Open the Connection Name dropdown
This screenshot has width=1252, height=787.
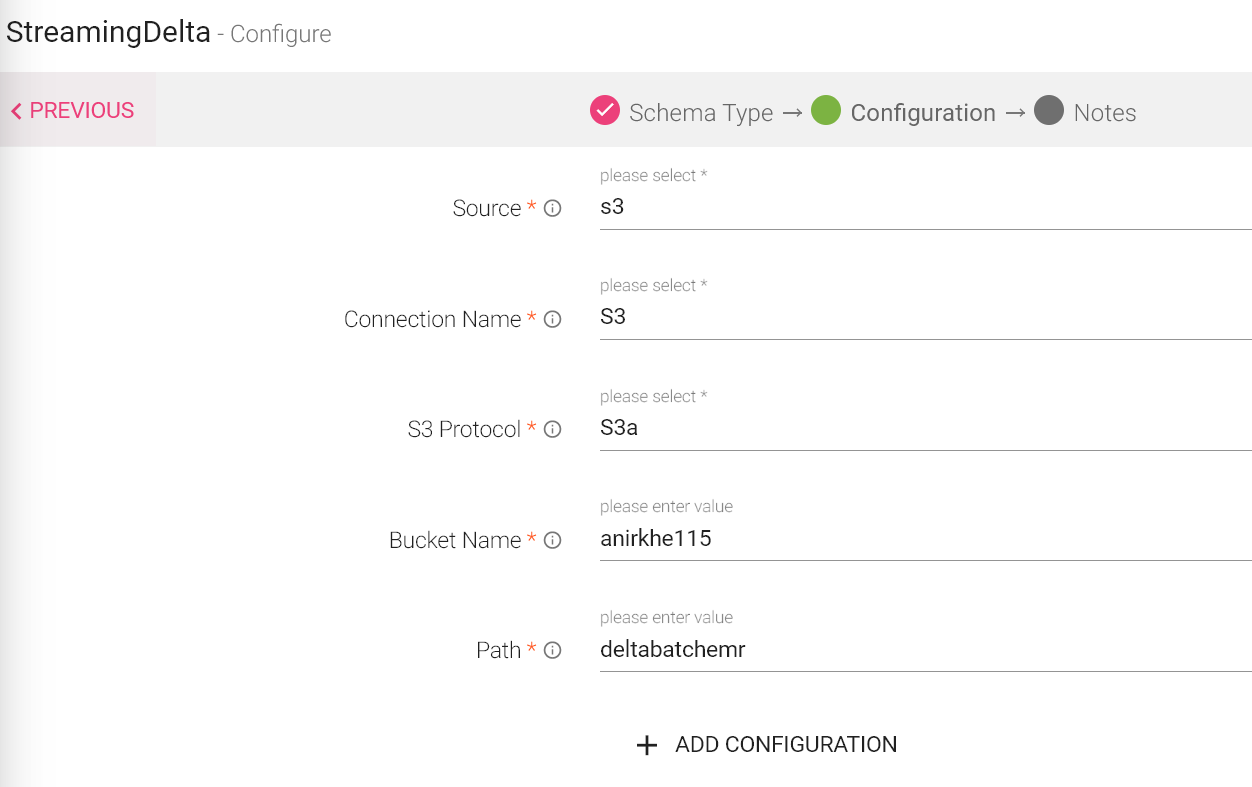924,318
